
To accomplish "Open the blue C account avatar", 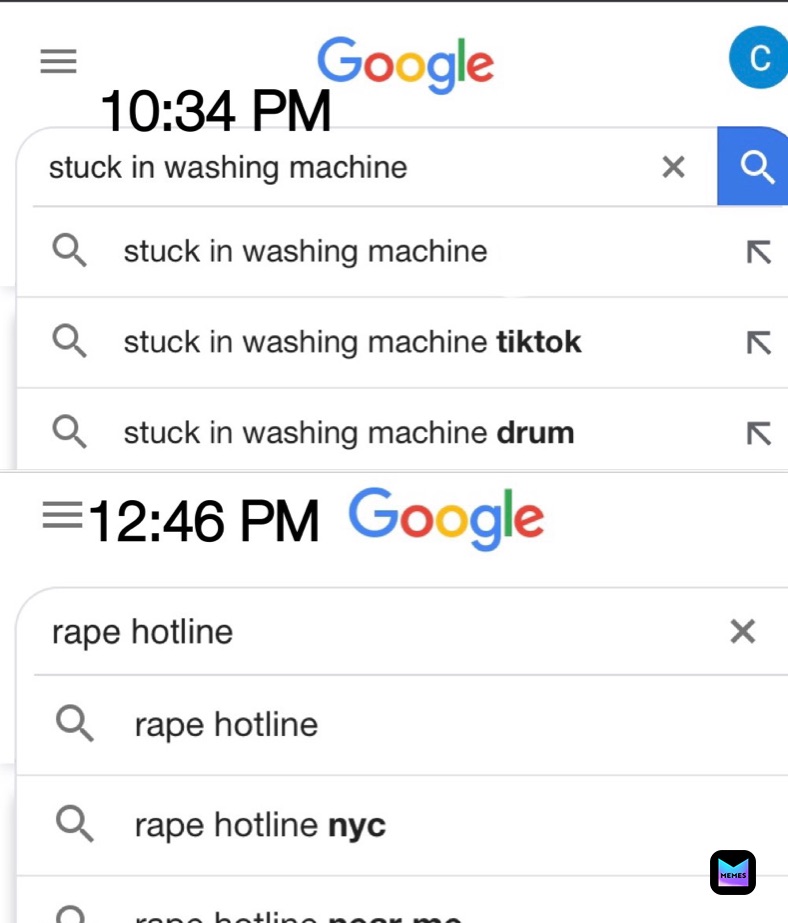I will [x=759, y=58].
